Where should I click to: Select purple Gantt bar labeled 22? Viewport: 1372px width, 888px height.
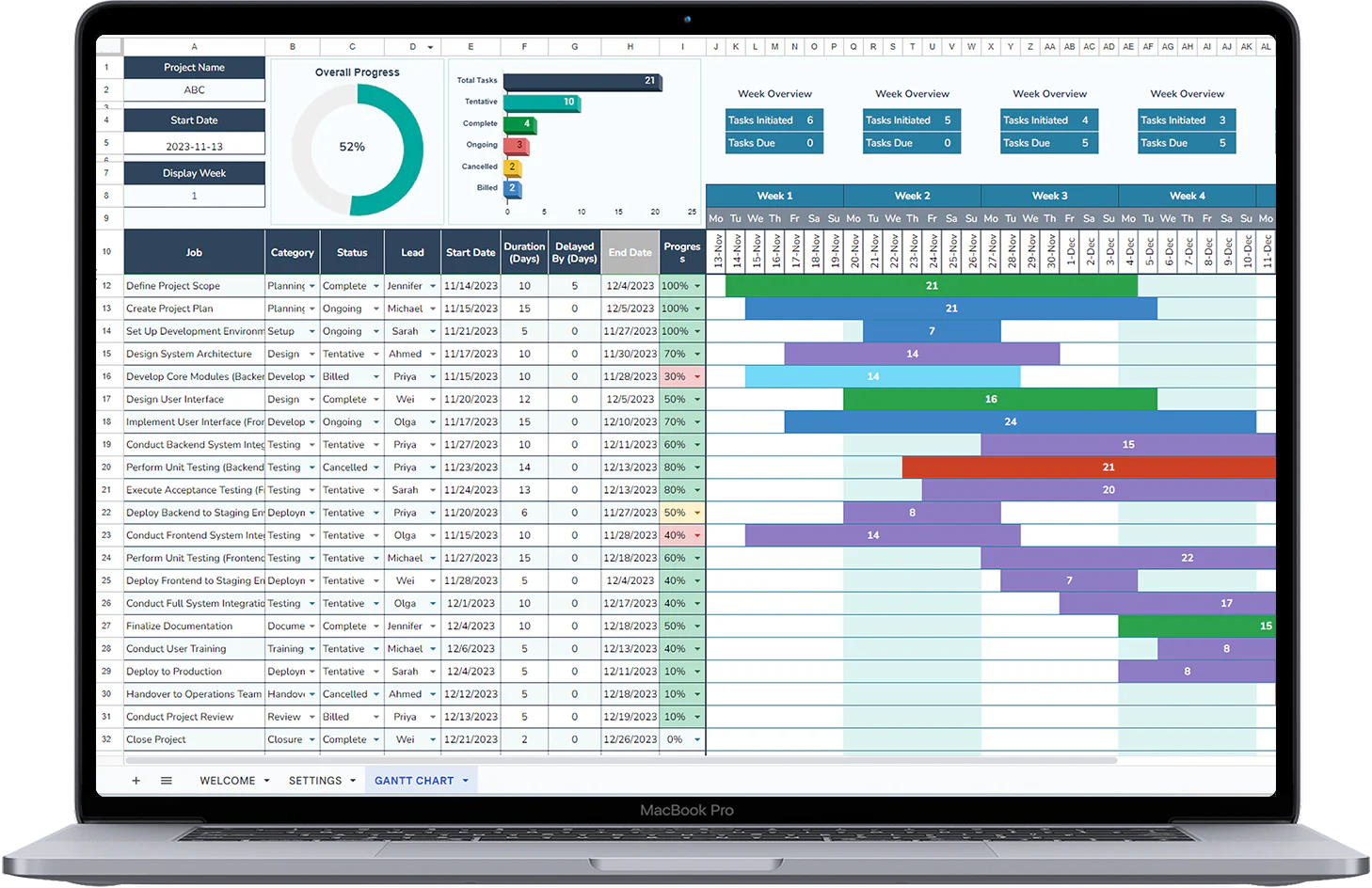click(x=1128, y=558)
